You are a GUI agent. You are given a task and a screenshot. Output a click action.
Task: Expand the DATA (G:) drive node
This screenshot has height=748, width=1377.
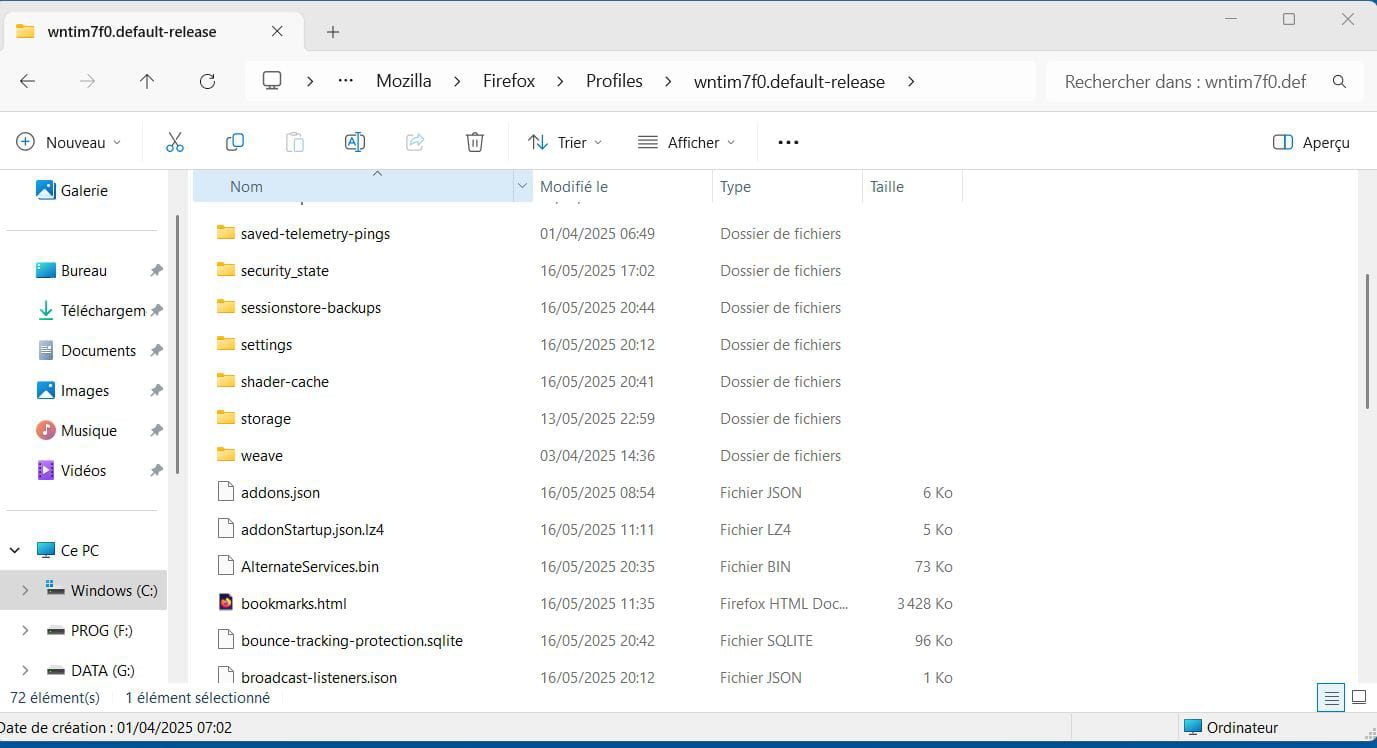[25, 670]
